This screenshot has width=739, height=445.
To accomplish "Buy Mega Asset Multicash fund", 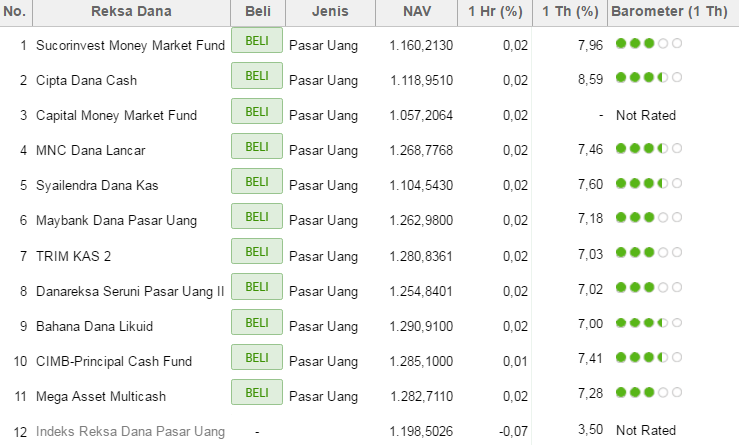I will point(257,392).
